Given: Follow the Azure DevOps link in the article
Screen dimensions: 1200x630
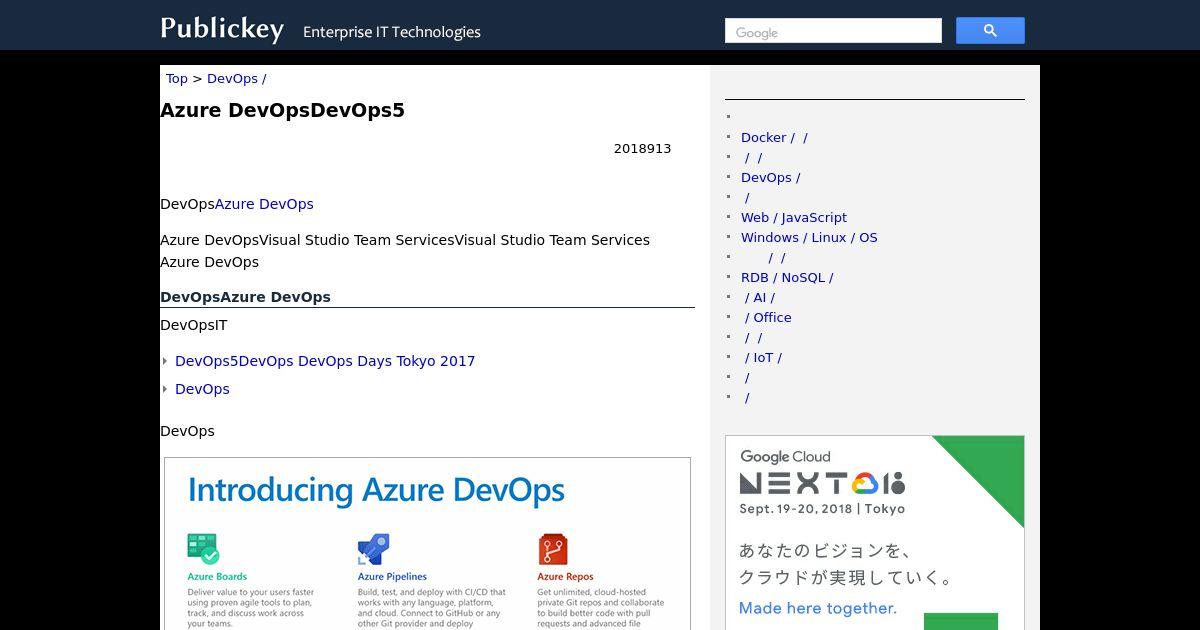Looking at the screenshot, I should click(264, 204).
